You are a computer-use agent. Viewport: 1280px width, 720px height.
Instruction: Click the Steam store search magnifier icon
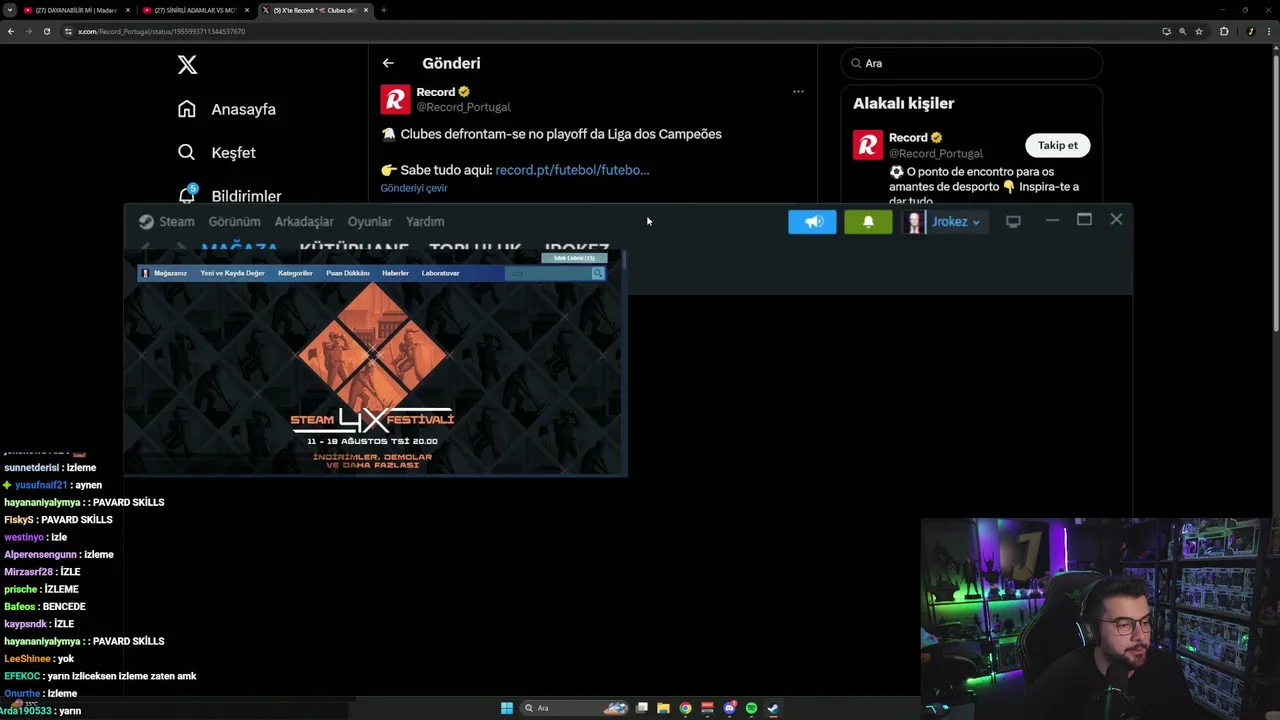pos(598,273)
